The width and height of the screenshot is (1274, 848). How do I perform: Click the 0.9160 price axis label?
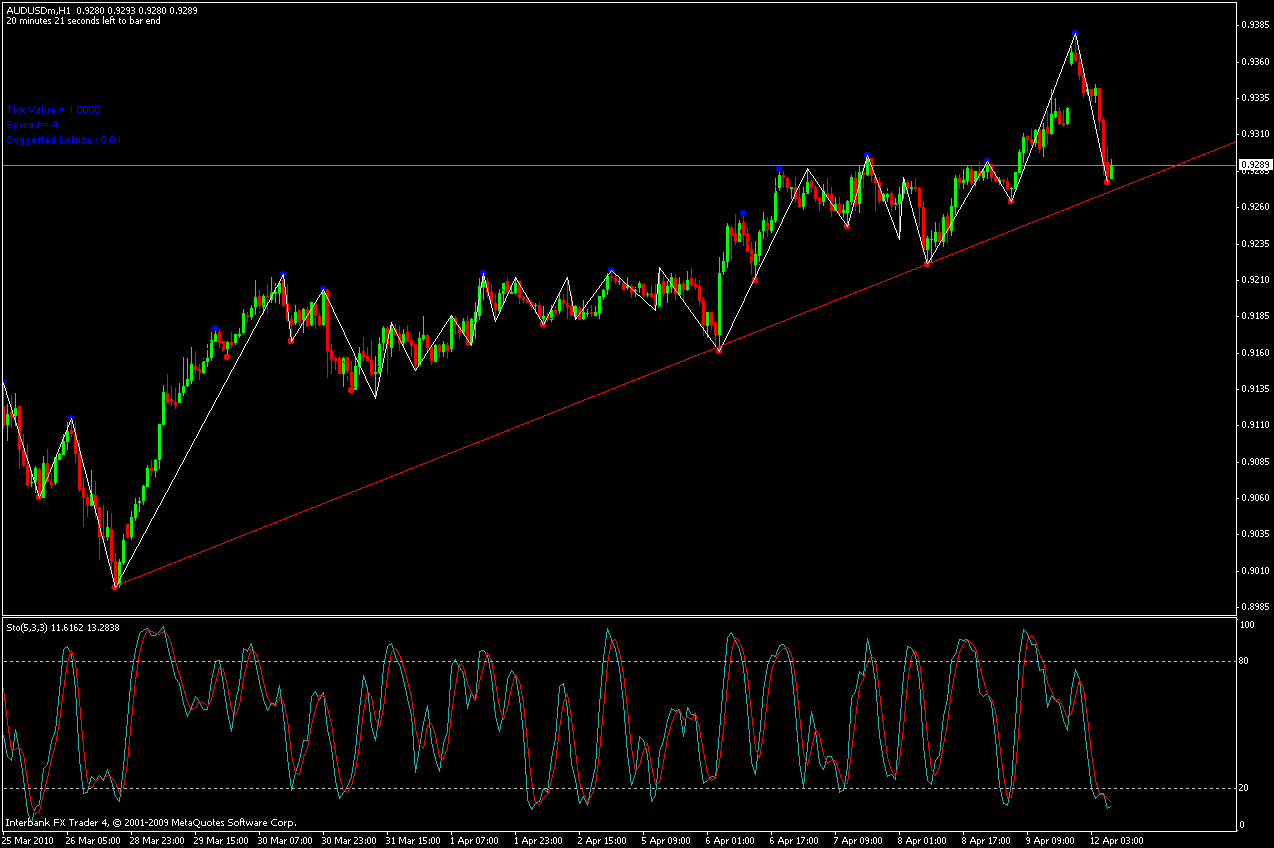(1255, 352)
